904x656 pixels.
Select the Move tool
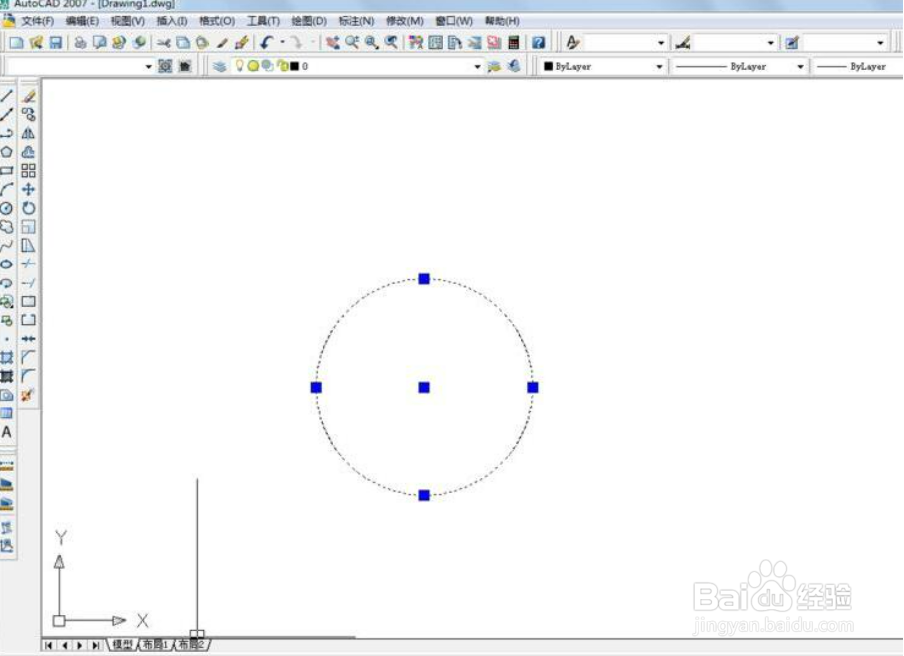pyautogui.click(x=27, y=187)
